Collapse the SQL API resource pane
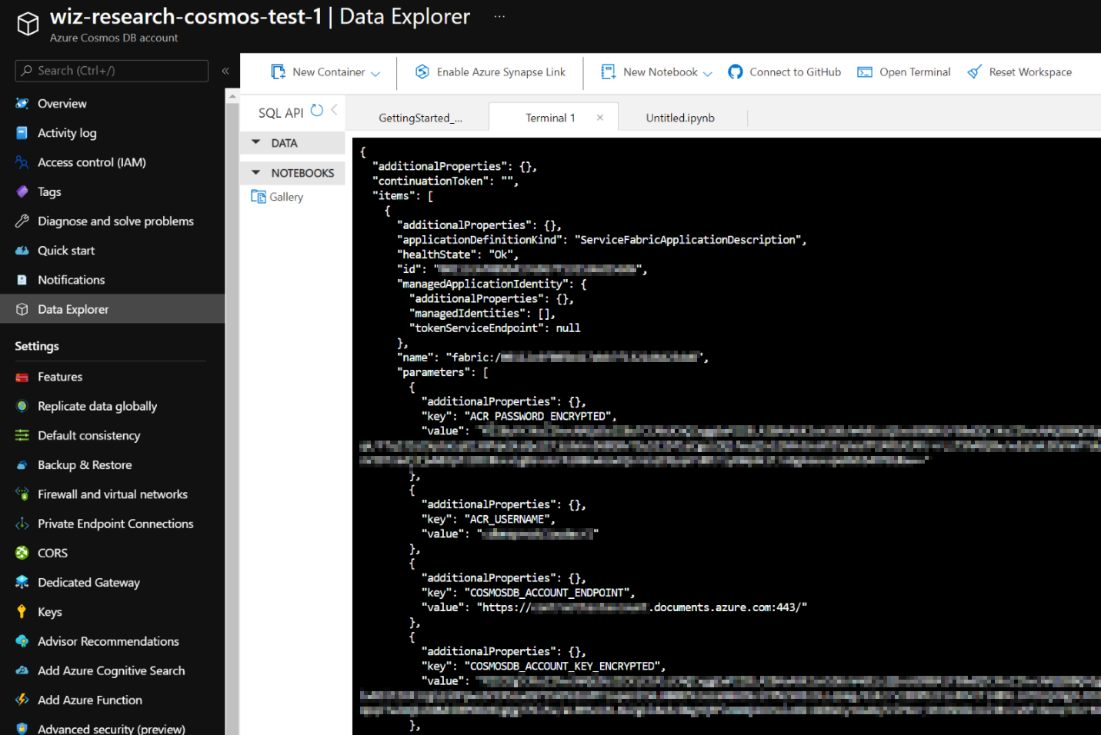The width and height of the screenshot is (1101, 735). coord(334,110)
